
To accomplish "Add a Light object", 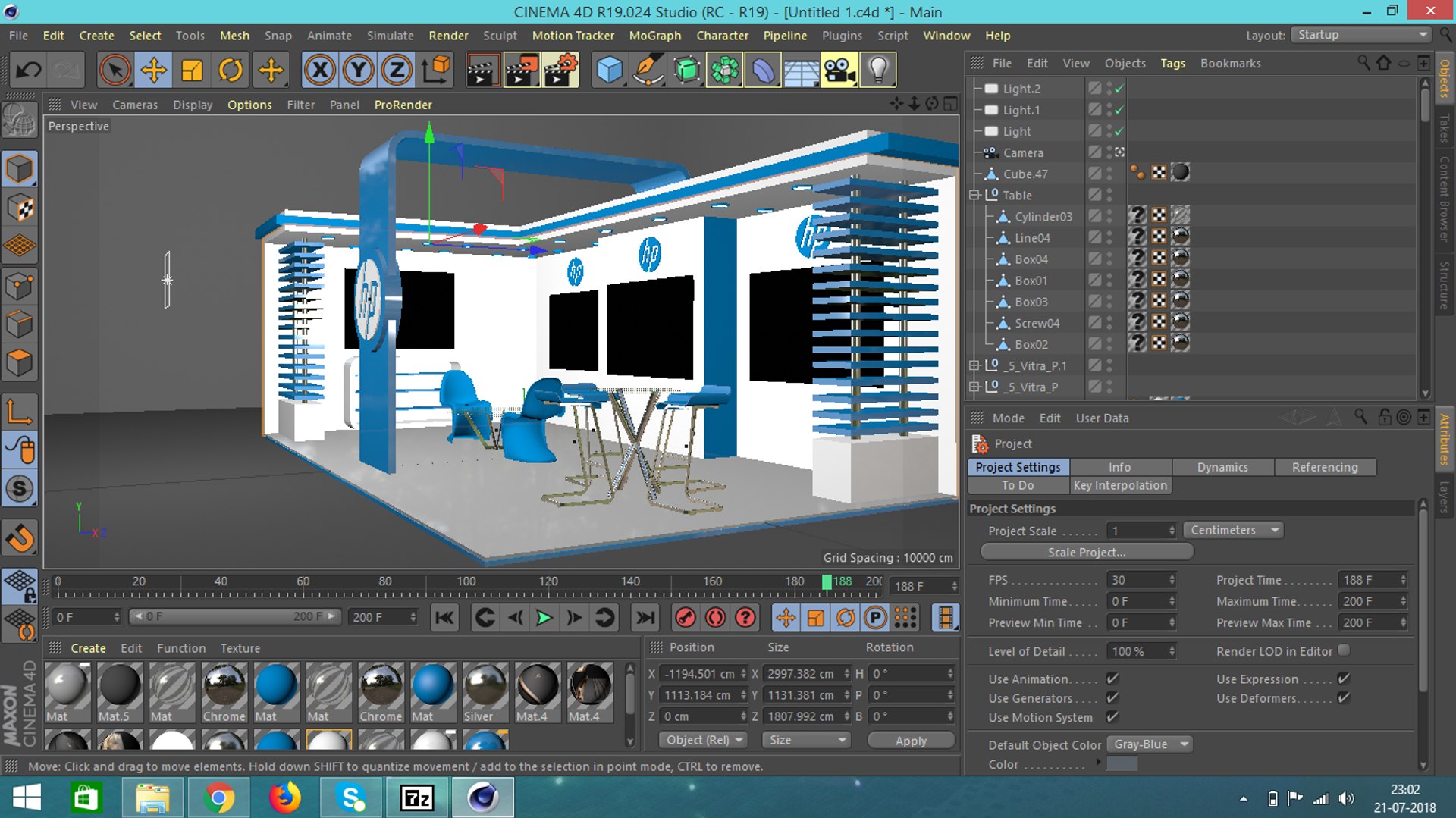I will (x=878, y=71).
